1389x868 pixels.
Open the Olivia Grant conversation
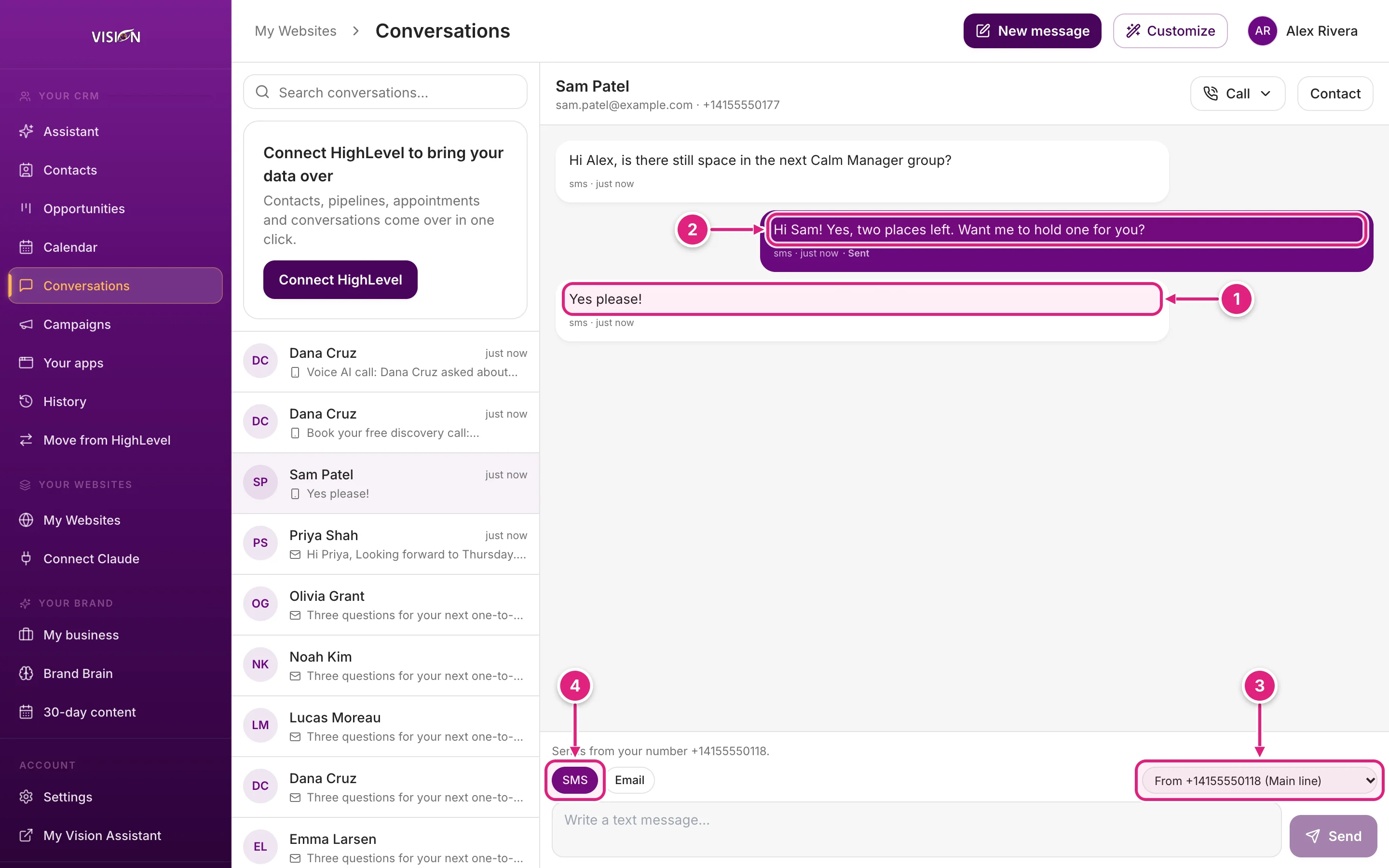pyautogui.click(x=385, y=605)
